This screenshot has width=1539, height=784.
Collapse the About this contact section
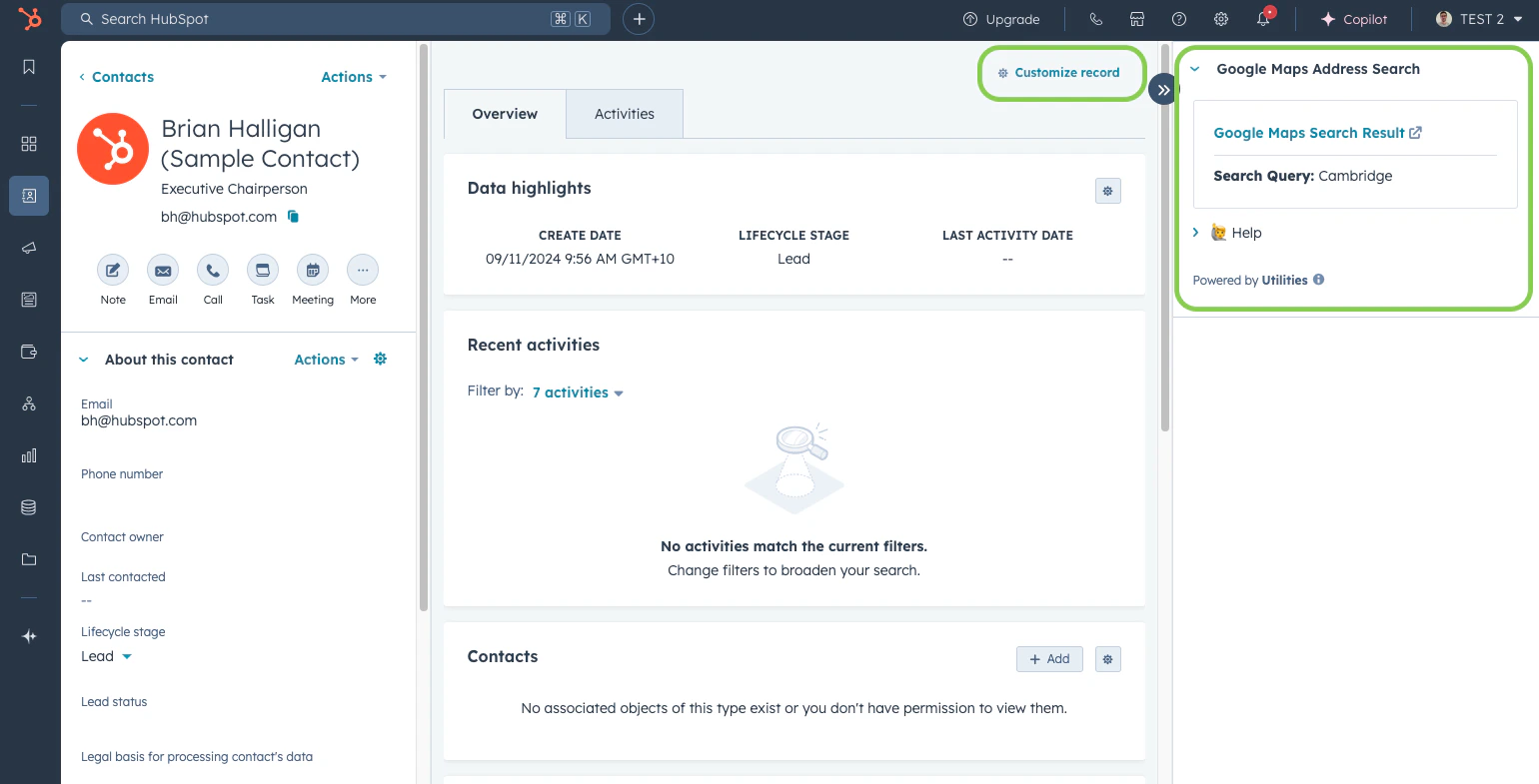tap(84, 360)
